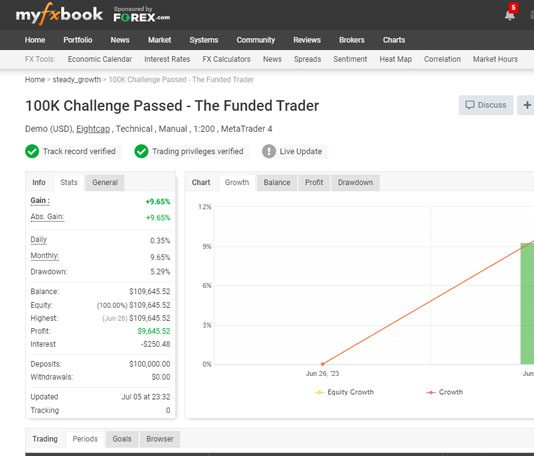Switch to the Balance chart tab

click(277, 182)
